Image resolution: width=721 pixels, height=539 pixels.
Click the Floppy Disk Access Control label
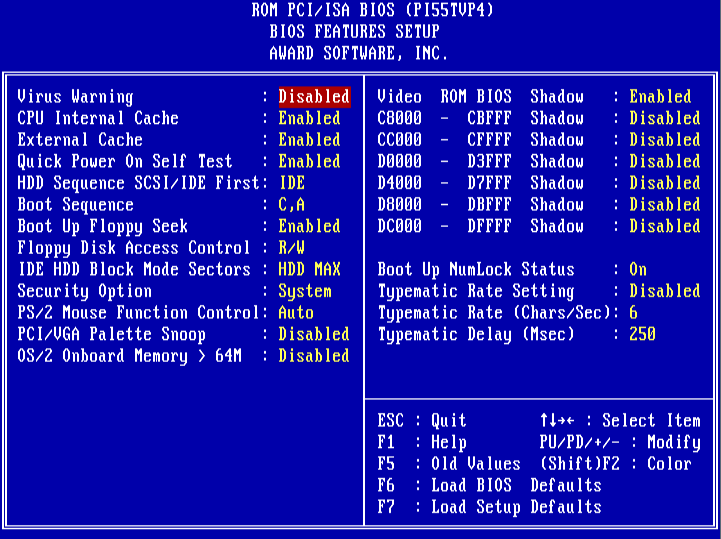coord(134,248)
